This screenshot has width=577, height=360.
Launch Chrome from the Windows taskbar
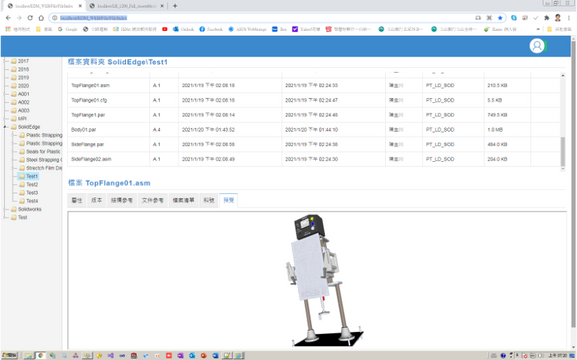pyautogui.click(x=40, y=356)
